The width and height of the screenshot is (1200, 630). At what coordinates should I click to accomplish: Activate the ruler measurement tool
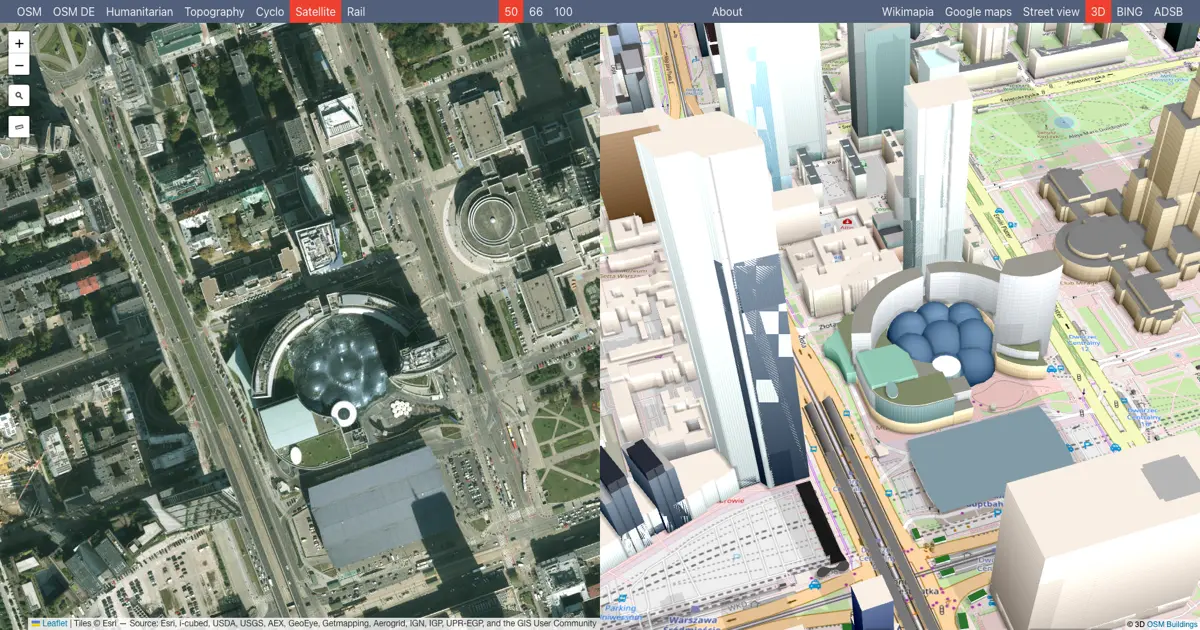click(x=20, y=127)
